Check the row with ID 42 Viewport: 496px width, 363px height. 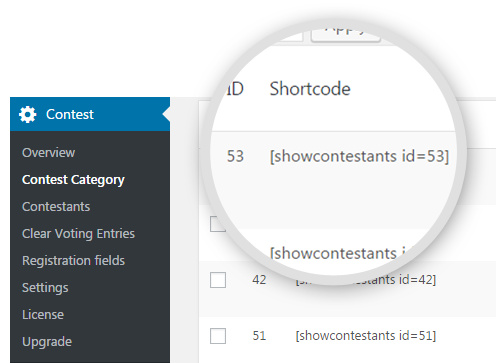click(218, 280)
